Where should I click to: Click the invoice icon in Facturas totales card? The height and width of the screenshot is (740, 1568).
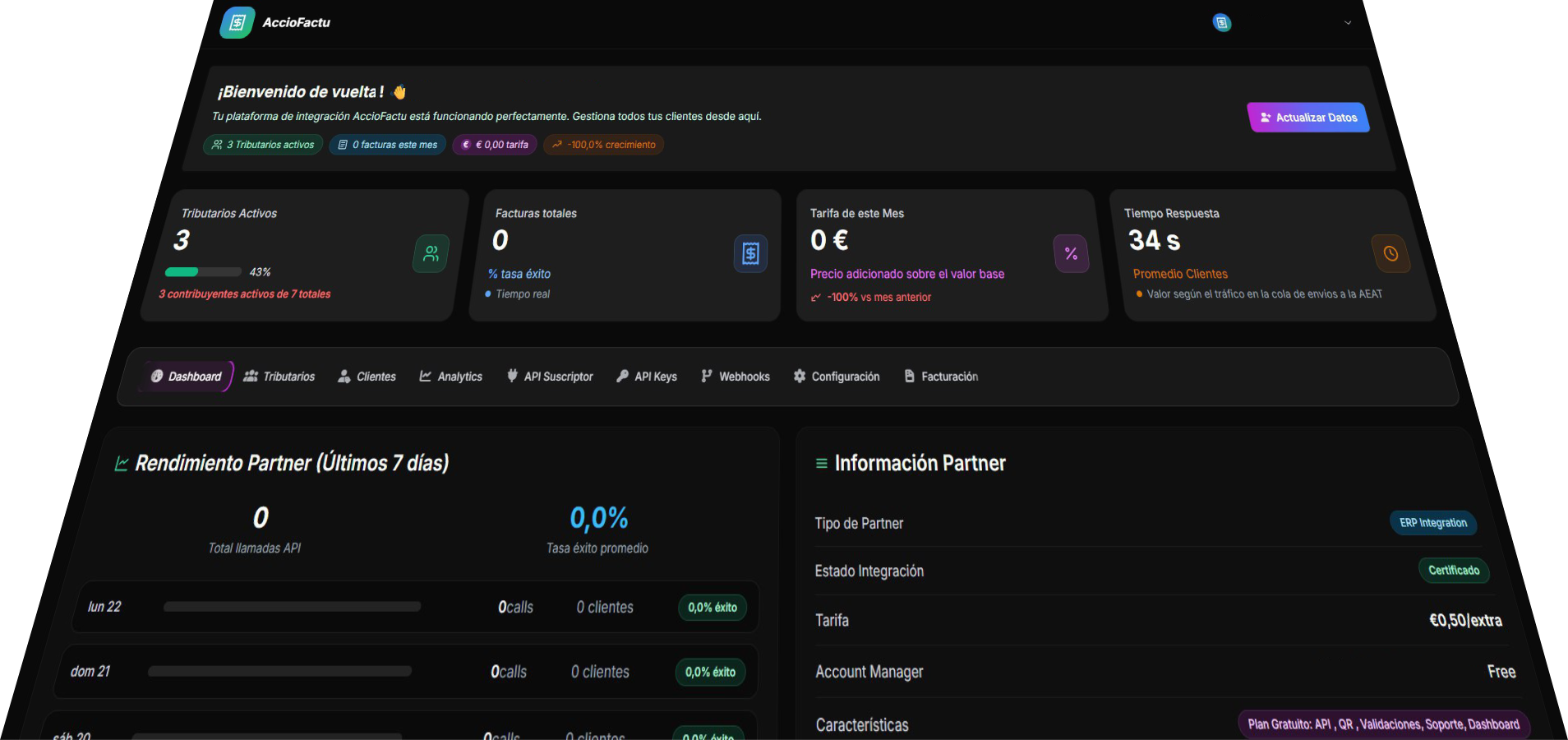coord(750,254)
